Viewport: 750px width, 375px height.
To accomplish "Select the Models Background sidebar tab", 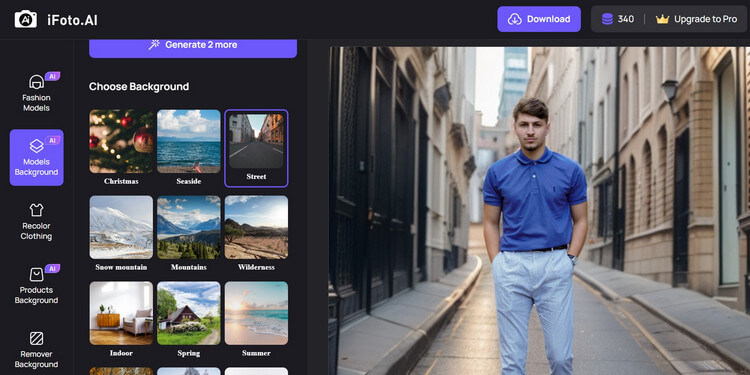I will pyautogui.click(x=36, y=157).
